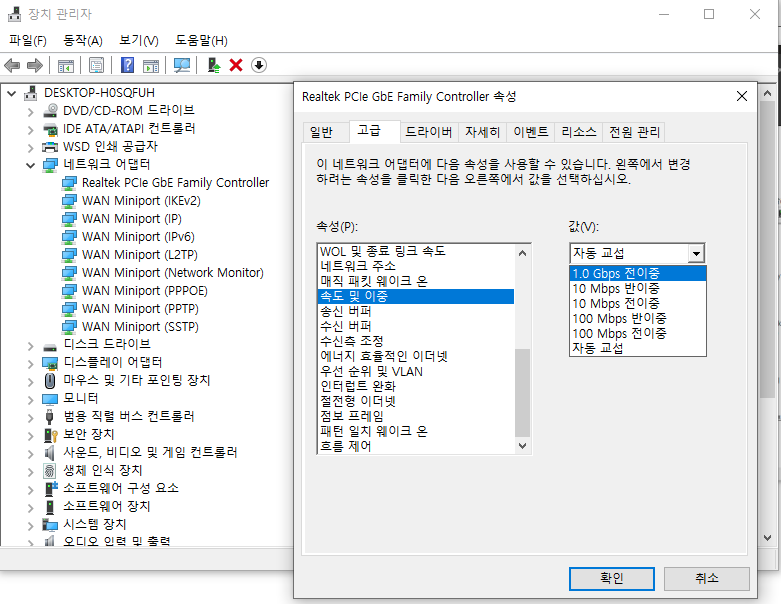
Task: Open the 동작(A) menu
Action: click(x=83, y=40)
